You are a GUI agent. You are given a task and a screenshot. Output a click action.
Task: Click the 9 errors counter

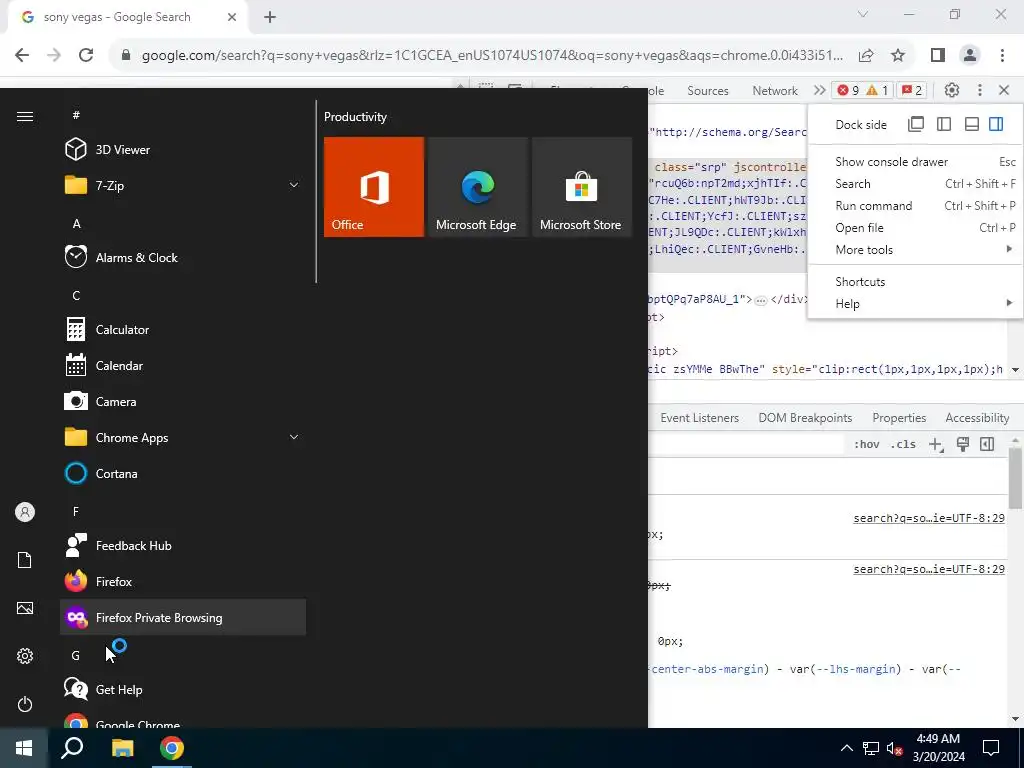pyautogui.click(x=848, y=90)
